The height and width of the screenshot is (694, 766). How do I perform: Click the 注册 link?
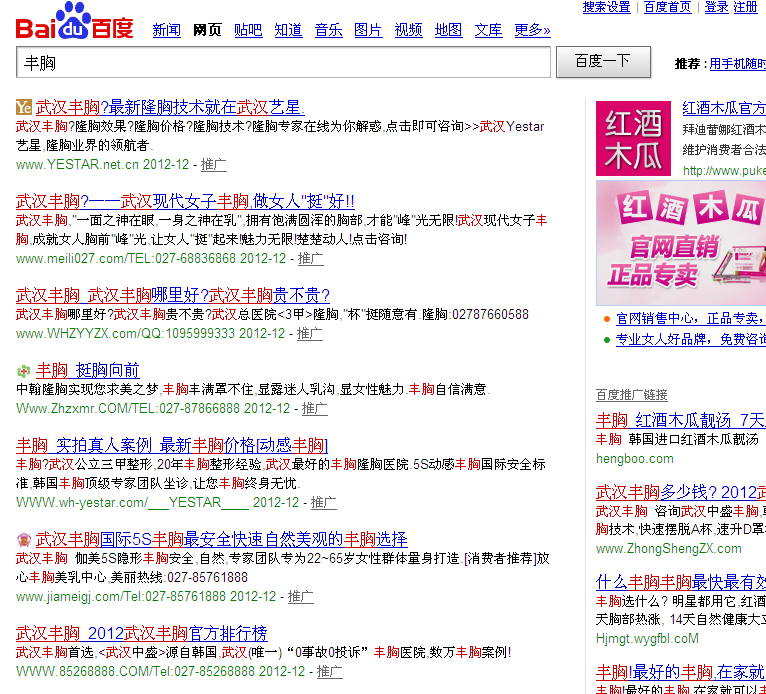click(746, 7)
